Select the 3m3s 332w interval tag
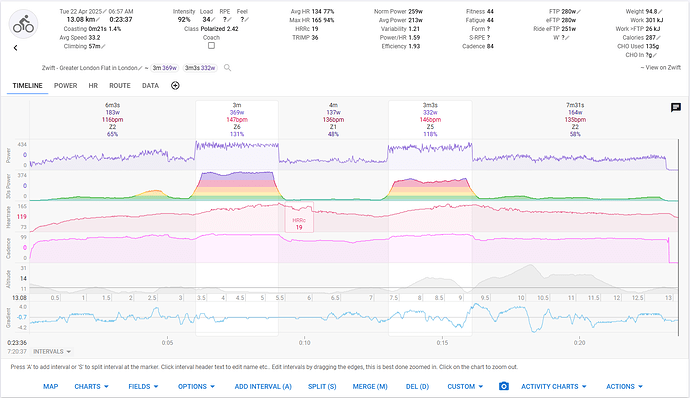The height and width of the screenshot is (398, 690). (200, 68)
